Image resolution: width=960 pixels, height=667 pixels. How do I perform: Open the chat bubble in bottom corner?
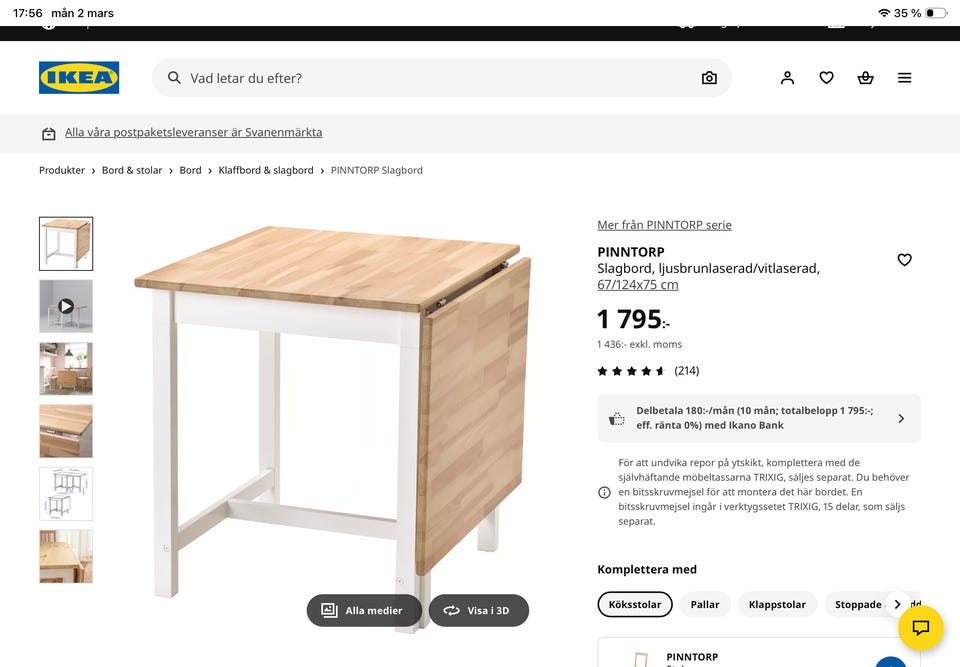click(919, 628)
